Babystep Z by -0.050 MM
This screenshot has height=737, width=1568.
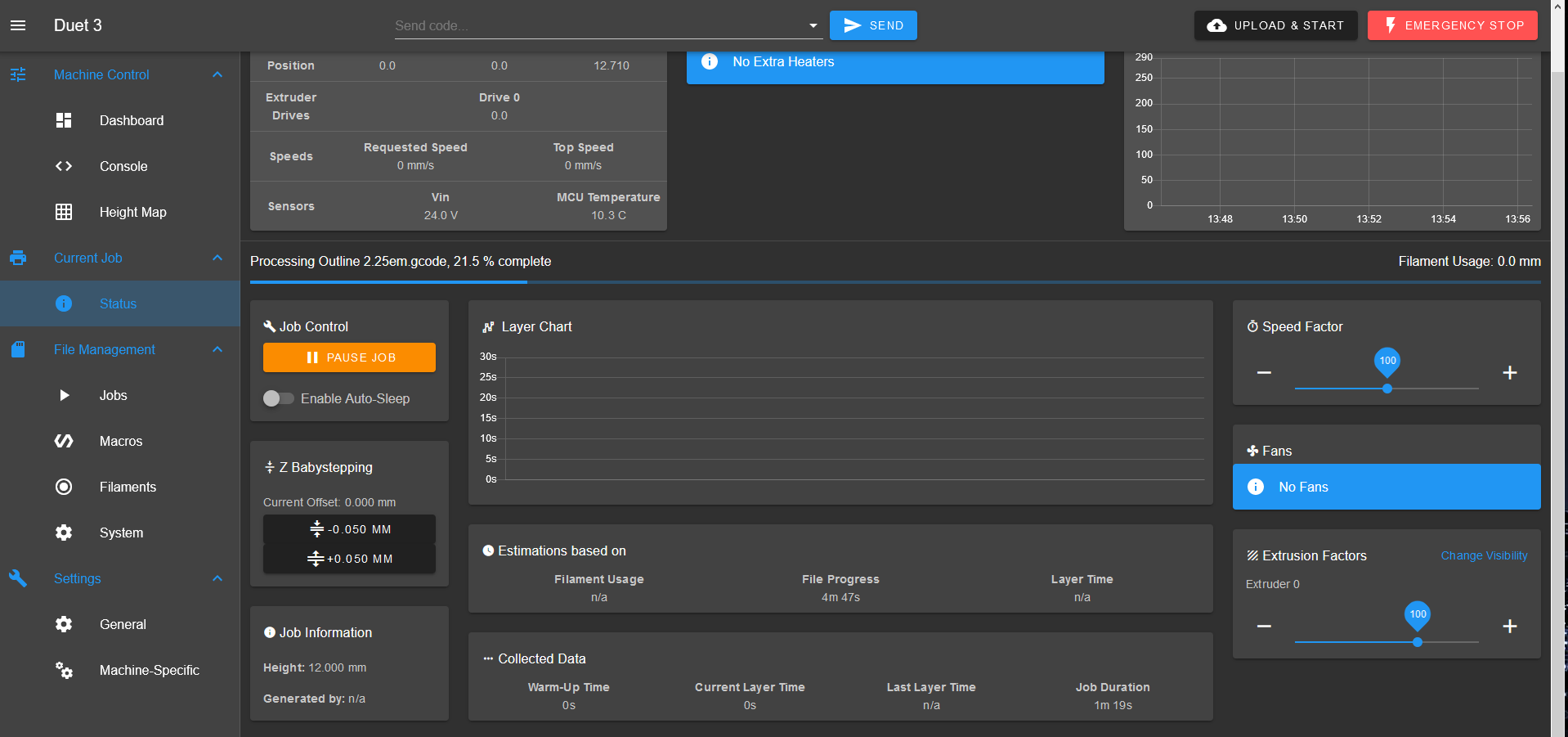349,529
